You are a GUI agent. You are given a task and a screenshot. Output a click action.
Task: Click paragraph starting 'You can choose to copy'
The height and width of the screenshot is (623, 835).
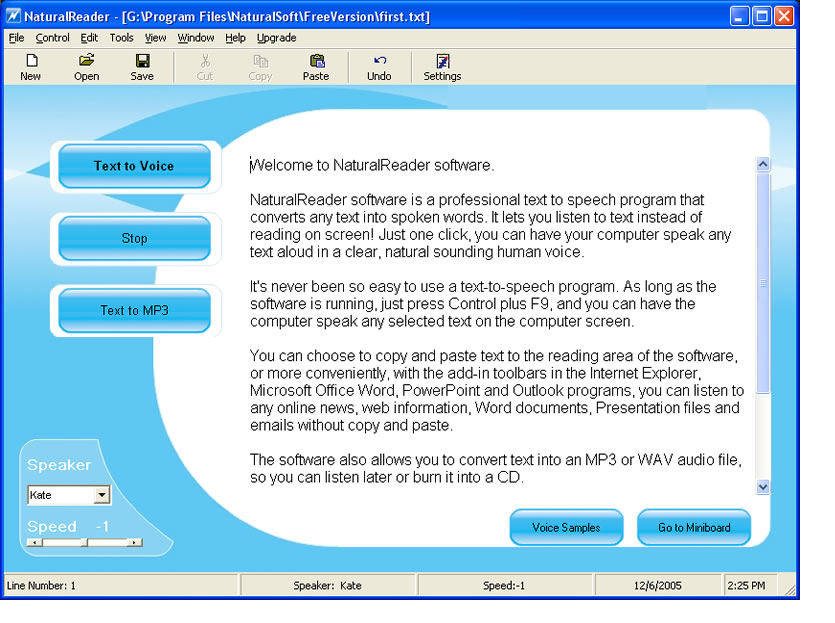tap(497, 390)
